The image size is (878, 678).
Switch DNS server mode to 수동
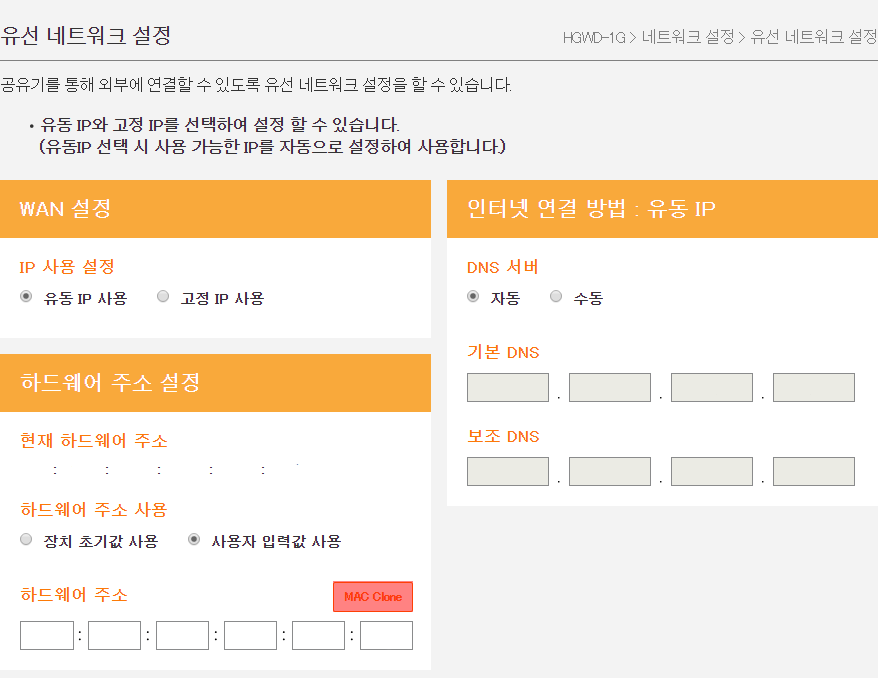[556, 296]
